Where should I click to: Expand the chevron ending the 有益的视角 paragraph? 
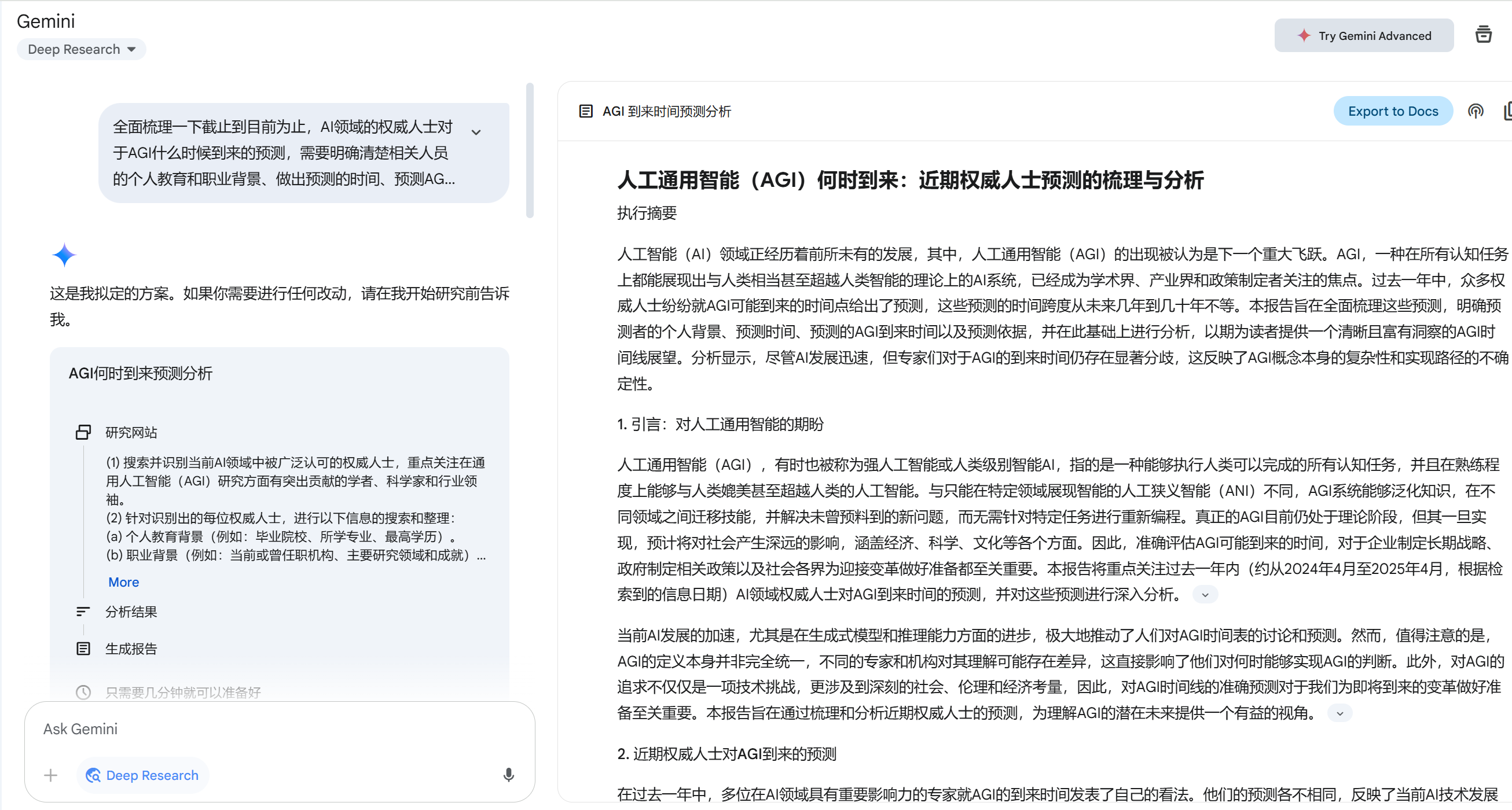1340,713
